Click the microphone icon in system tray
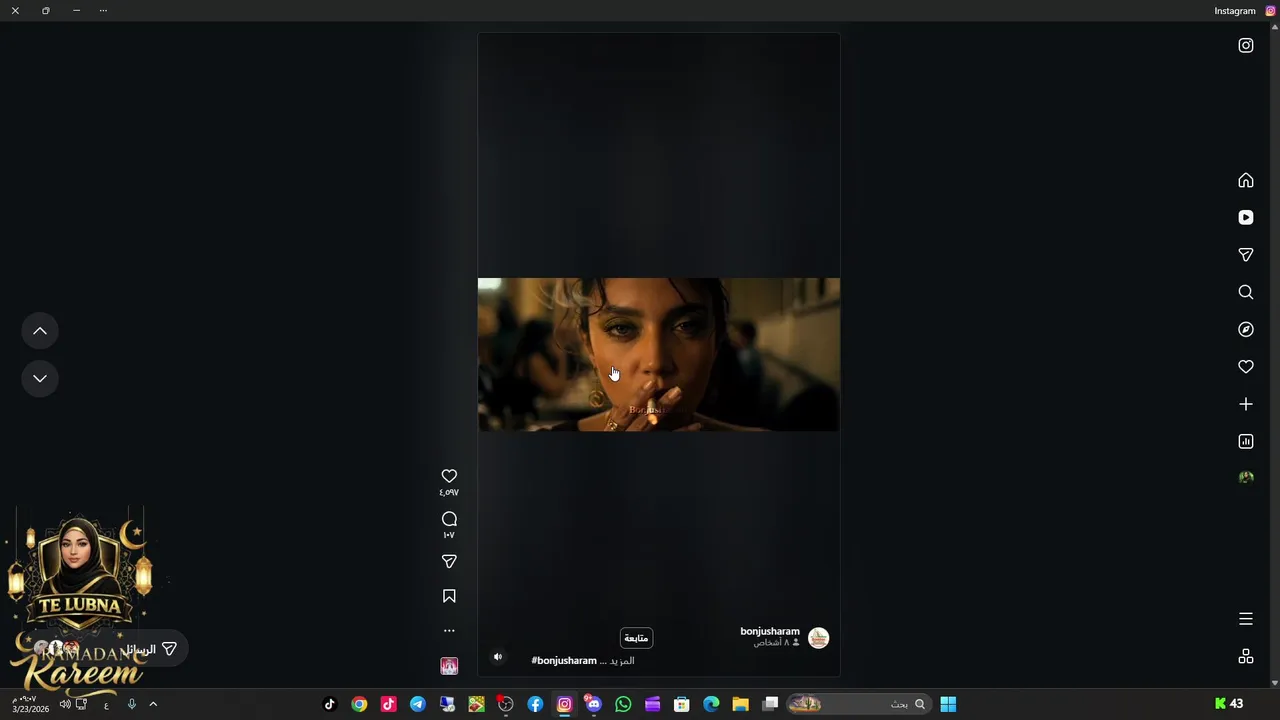Image resolution: width=1280 pixels, height=720 pixels. coord(131,704)
